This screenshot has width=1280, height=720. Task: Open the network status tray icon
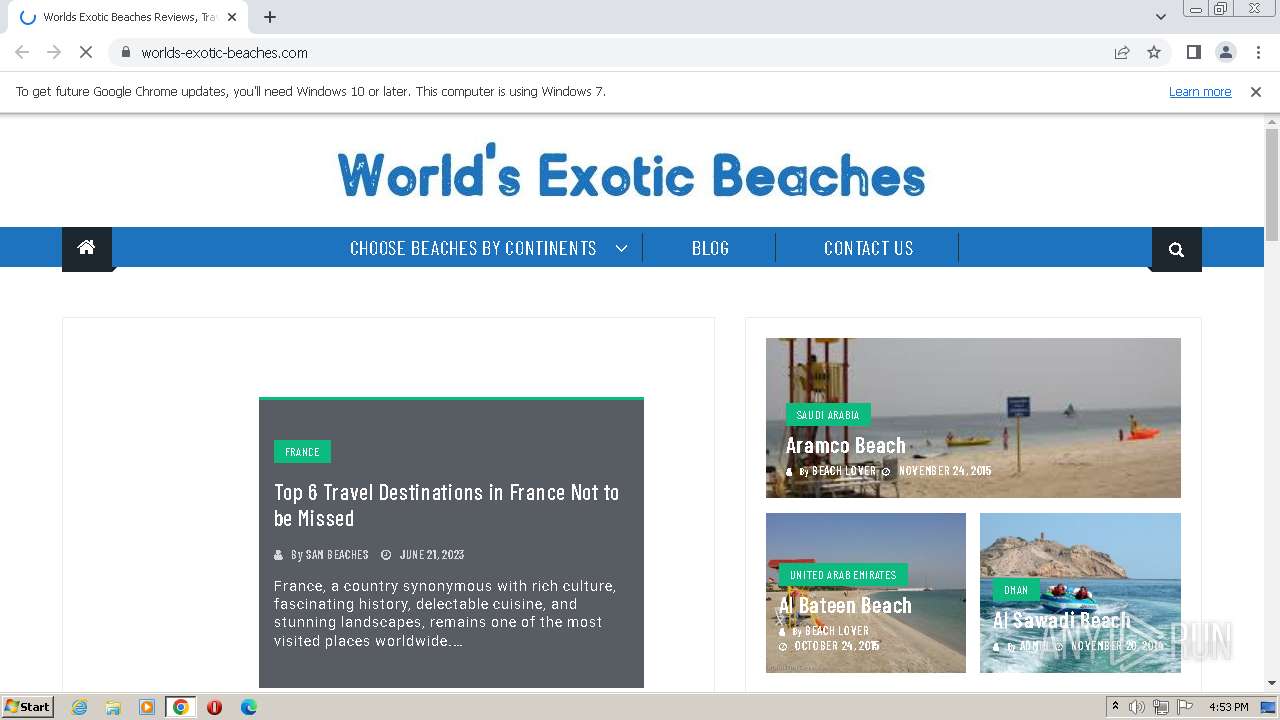[x=1161, y=707]
